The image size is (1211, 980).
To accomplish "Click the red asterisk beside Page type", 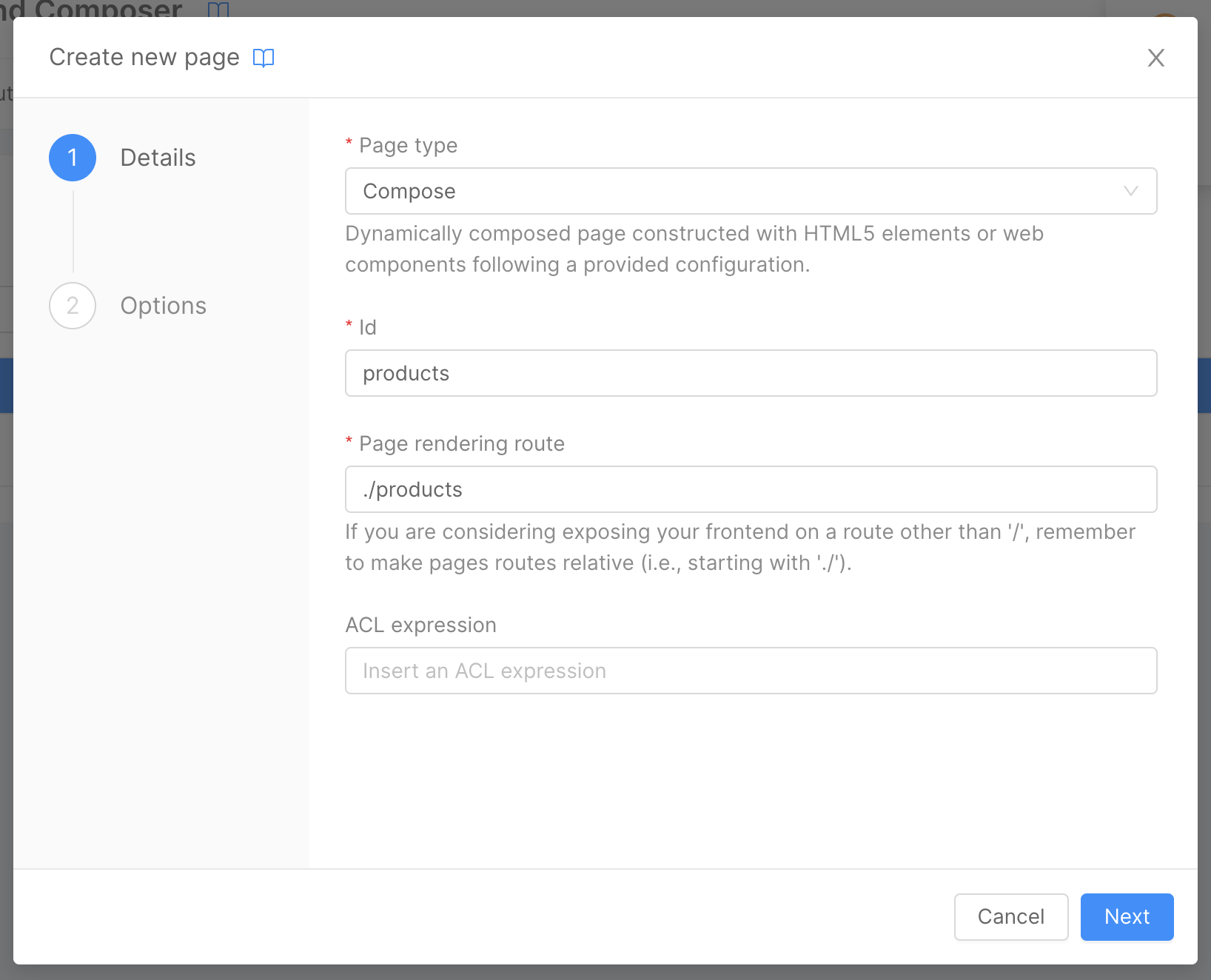I will click(x=349, y=145).
